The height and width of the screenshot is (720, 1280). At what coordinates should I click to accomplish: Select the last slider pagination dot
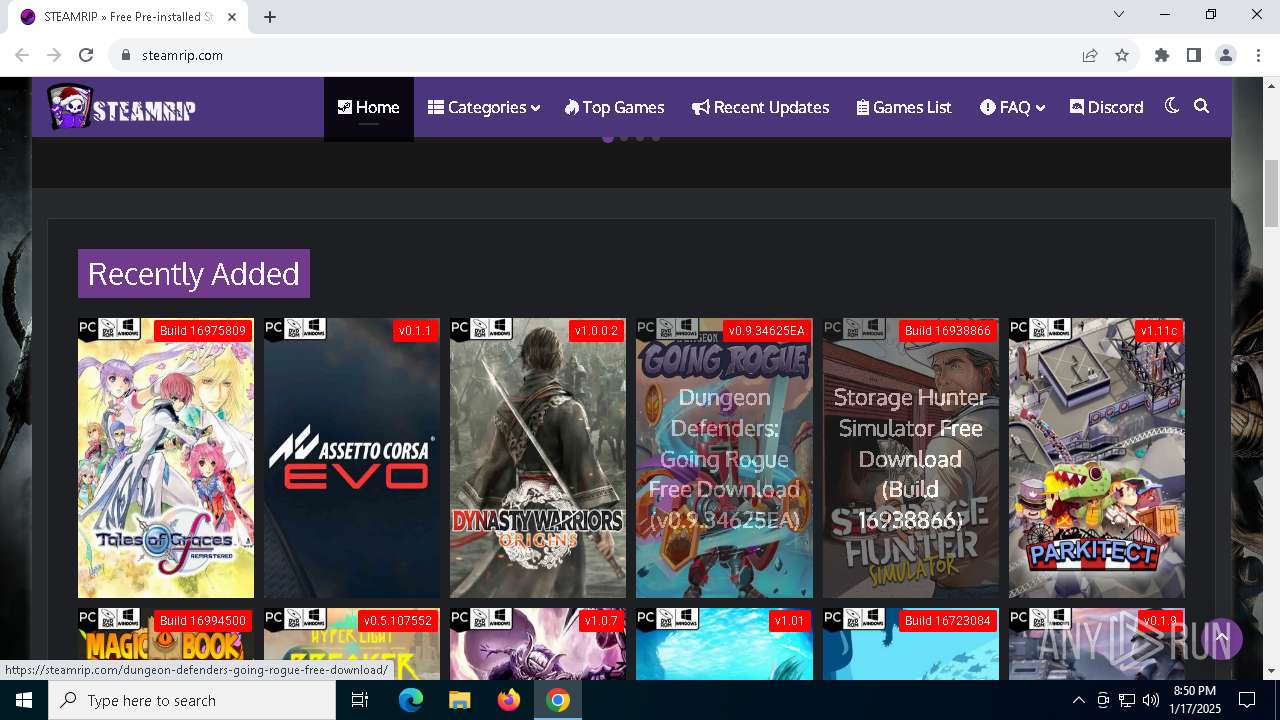[x=656, y=138]
